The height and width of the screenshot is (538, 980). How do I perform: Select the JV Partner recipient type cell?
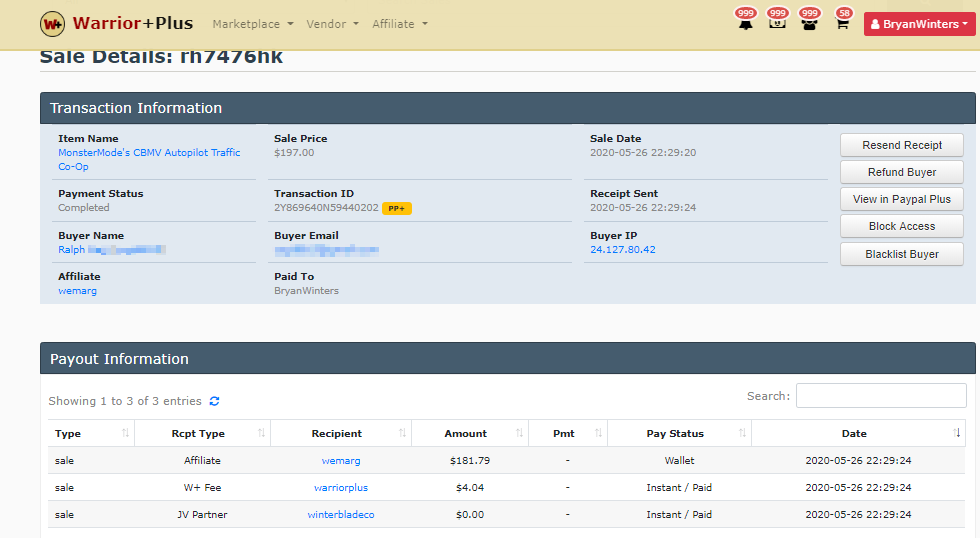click(x=202, y=514)
